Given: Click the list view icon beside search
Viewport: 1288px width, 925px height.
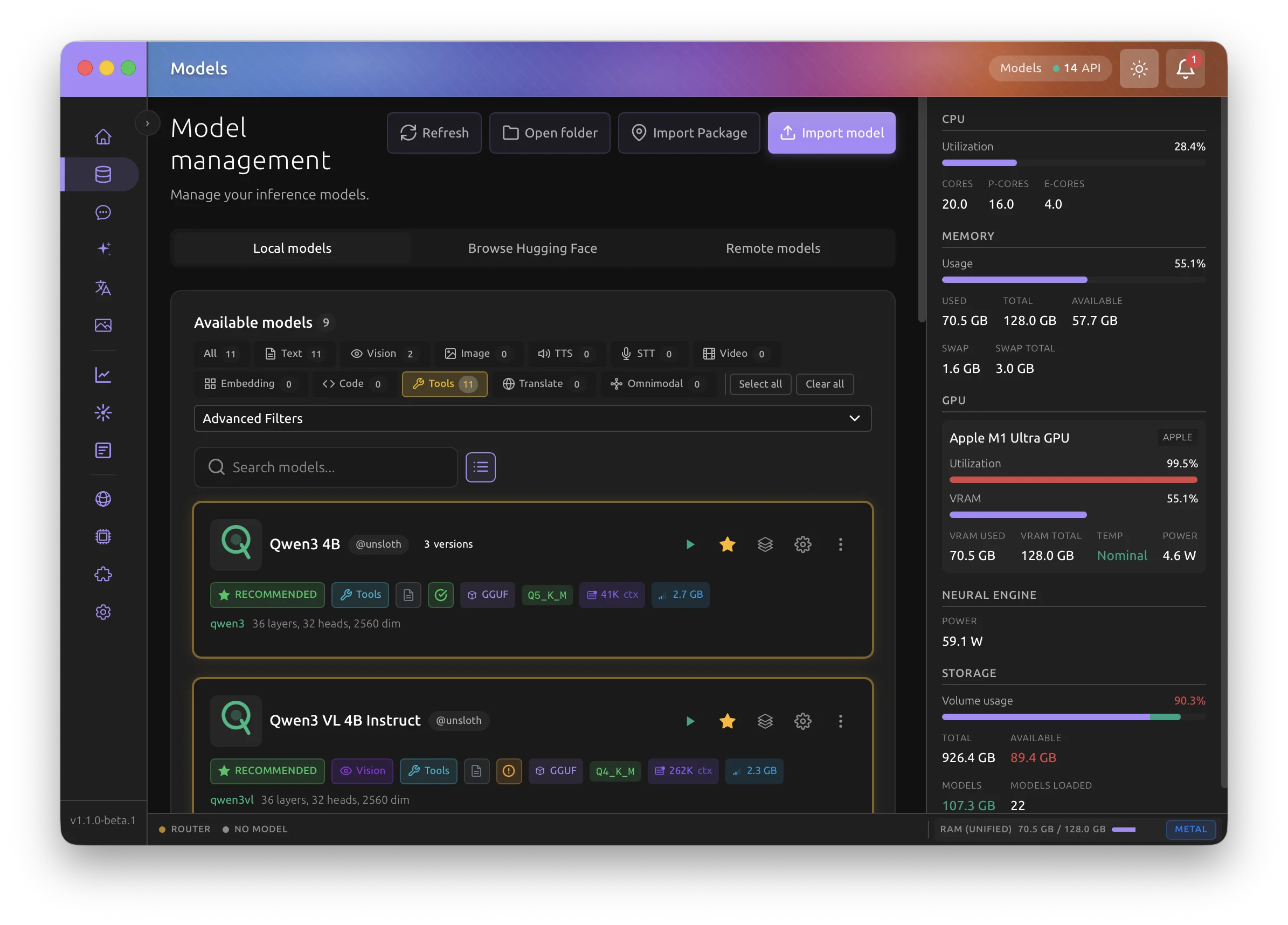Looking at the screenshot, I should [481, 467].
